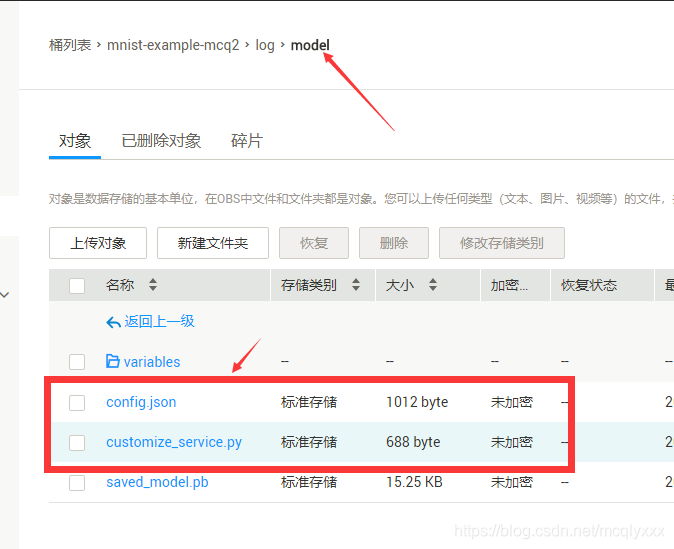This screenshot has height=549, width=674.
Task: Click 未加密 in the saved_model.pb row
Action: [x=512, y=482]
